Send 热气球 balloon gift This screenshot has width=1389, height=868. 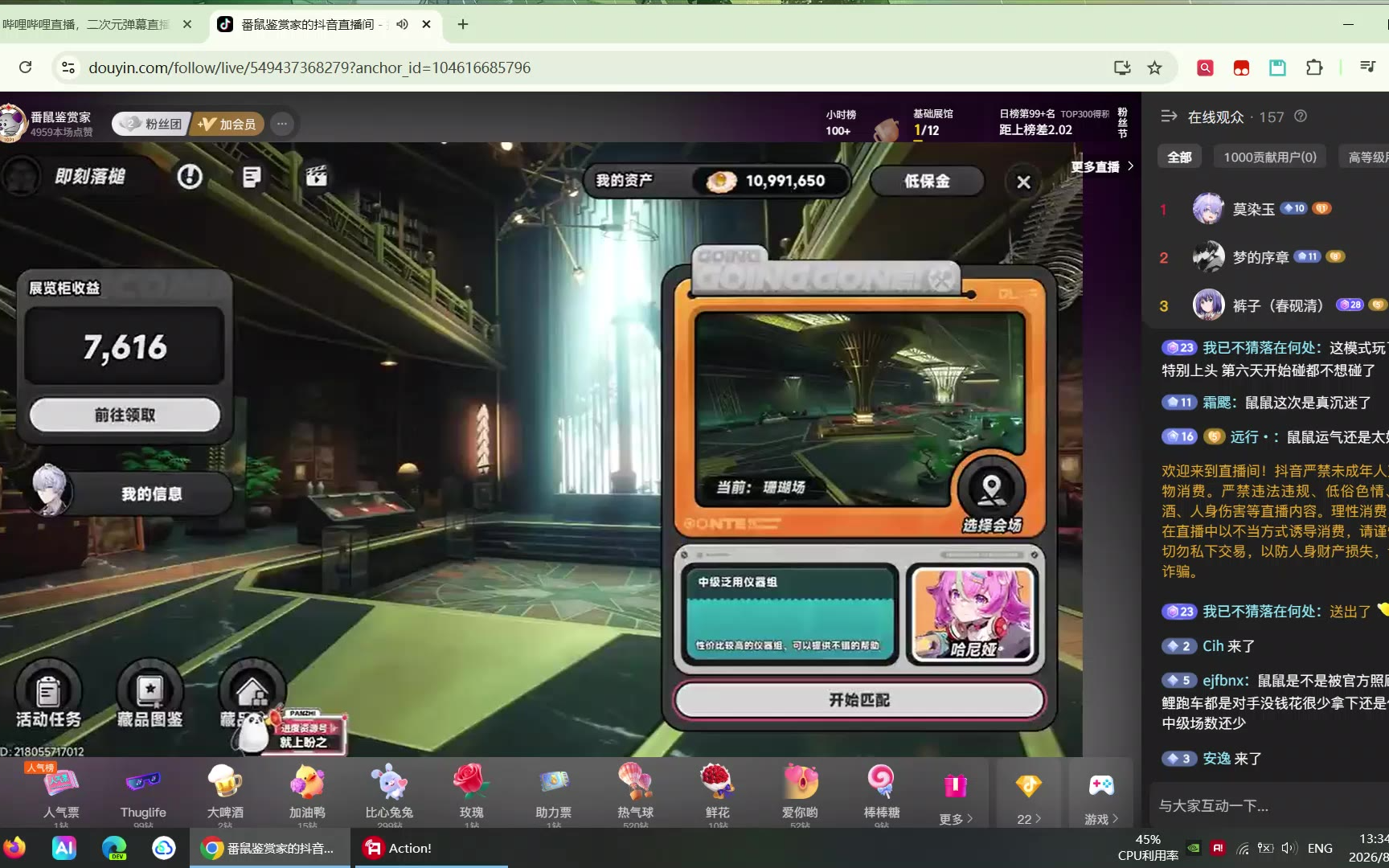pos(636,792)
